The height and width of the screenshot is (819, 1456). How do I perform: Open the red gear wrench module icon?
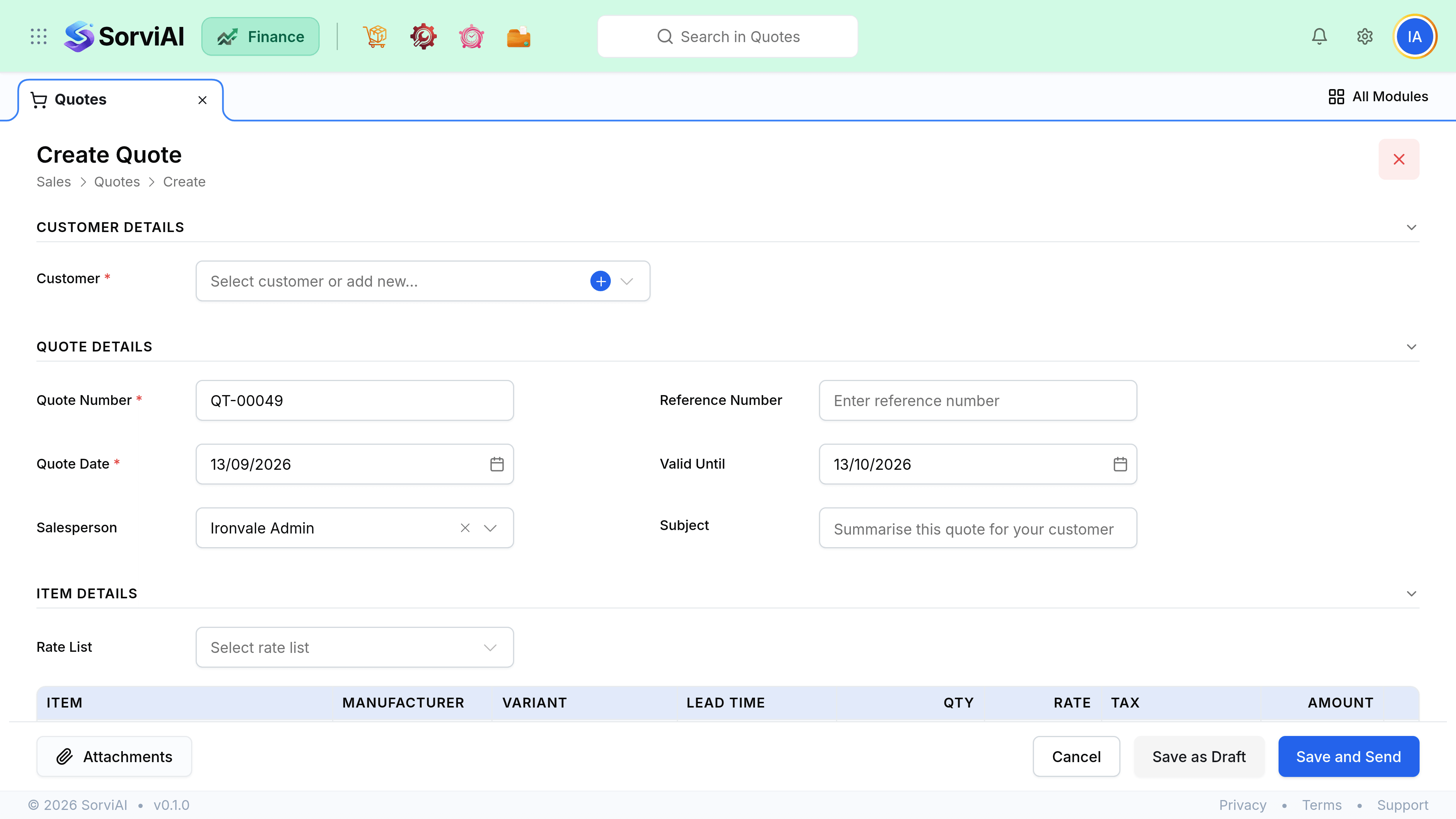click(424, 37)
